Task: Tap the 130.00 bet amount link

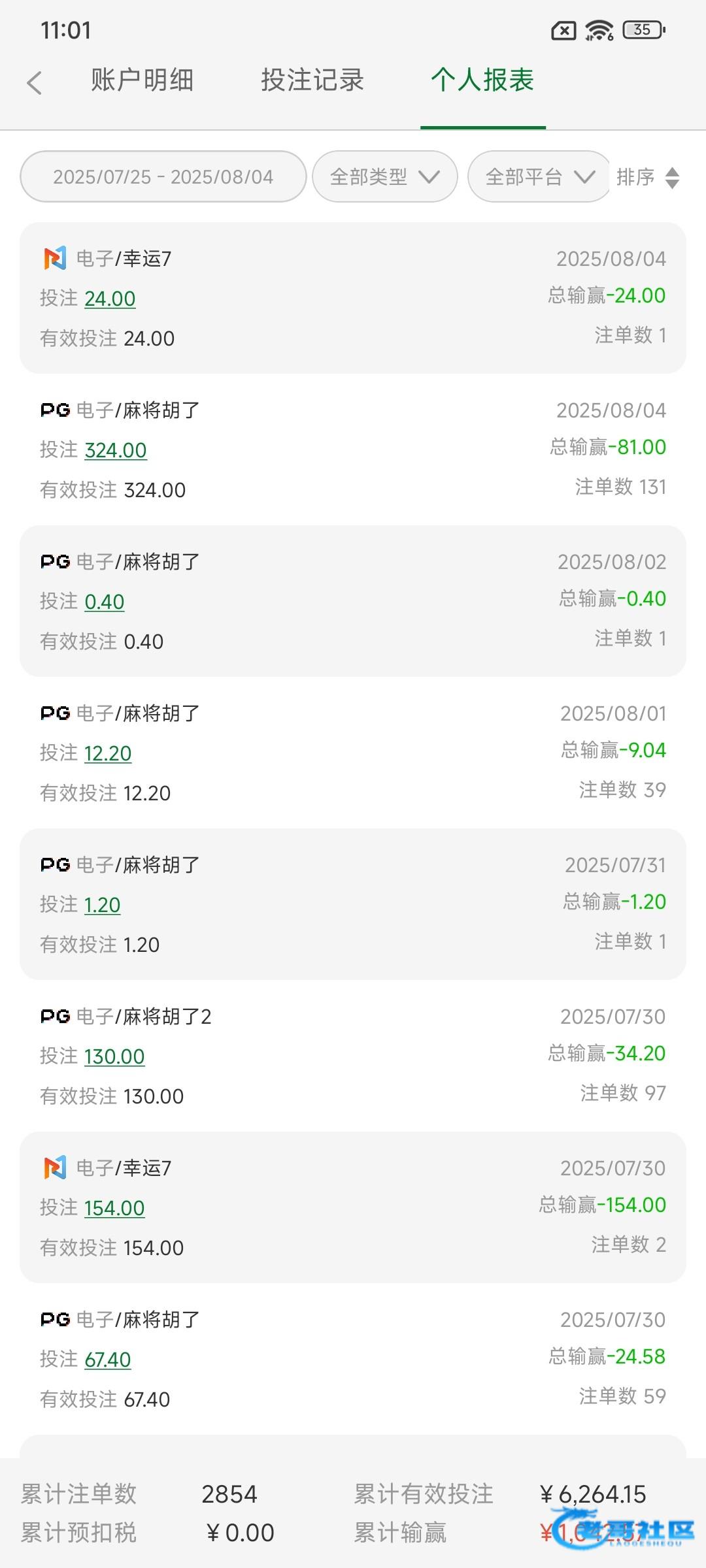Action: [x=114, y=1056]
